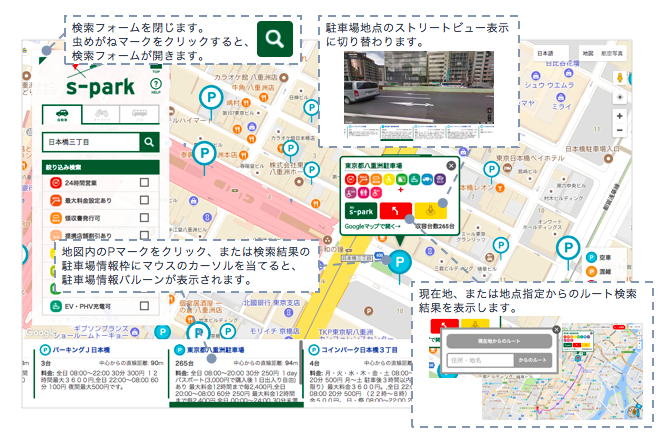Image resolution: width=671 pixels, height=442 pixels.
Task: Click the からのルート button in the route dialog
Action: [x=533, y=360]
